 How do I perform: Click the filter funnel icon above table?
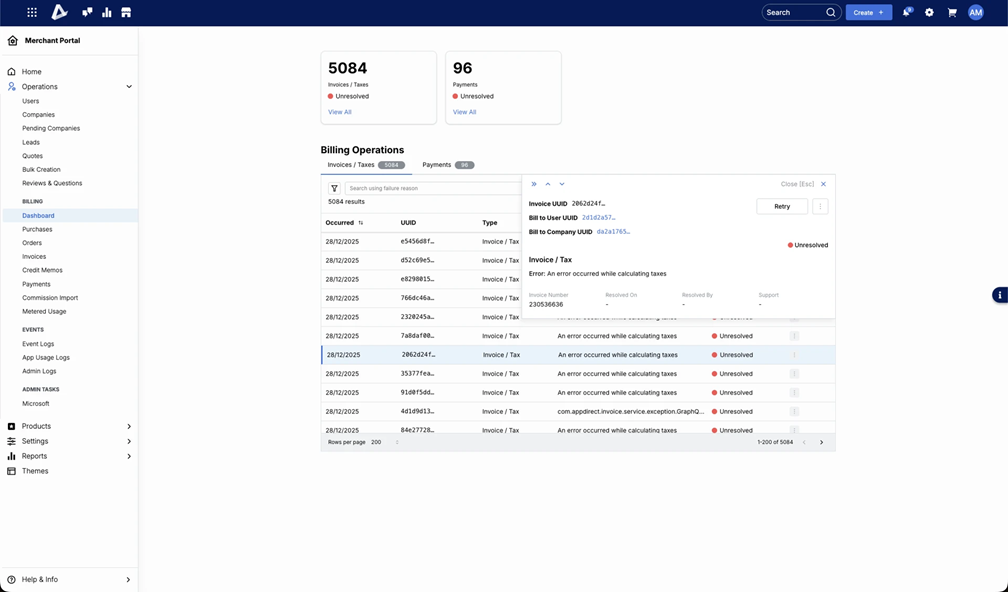(335, 188)
